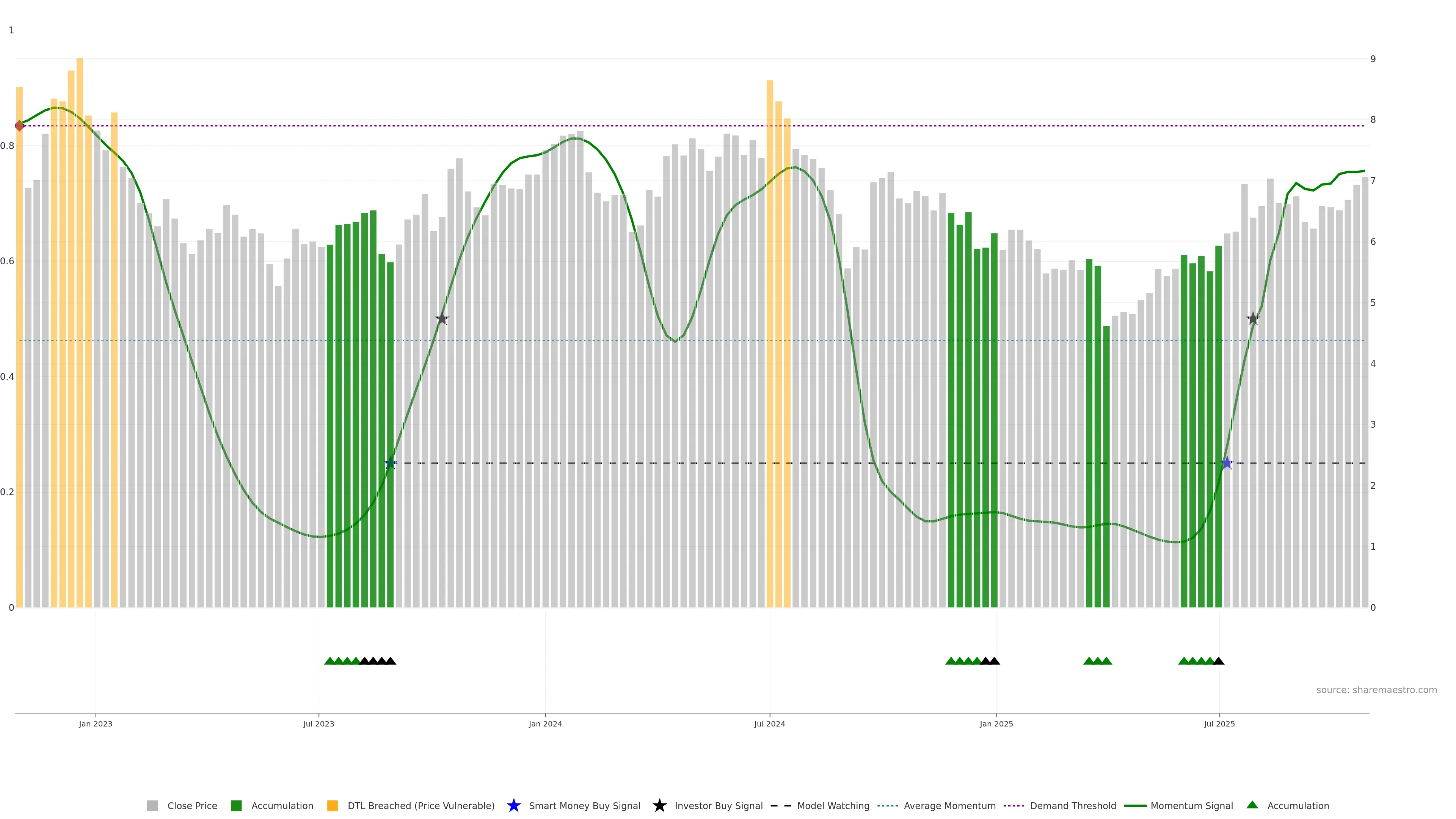Click the purple Demand Threshold legend line
This screenshot has height=819, width=1456.
(x=1014, y=805)
